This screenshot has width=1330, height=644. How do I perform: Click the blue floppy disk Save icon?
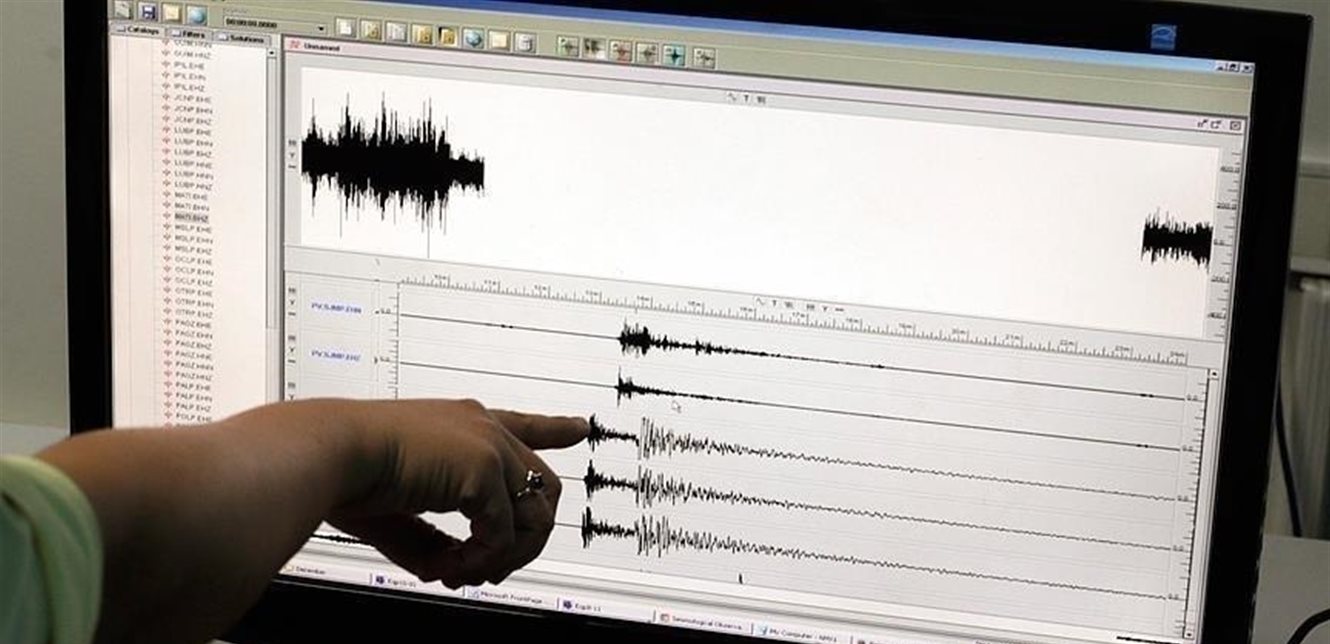149,11
